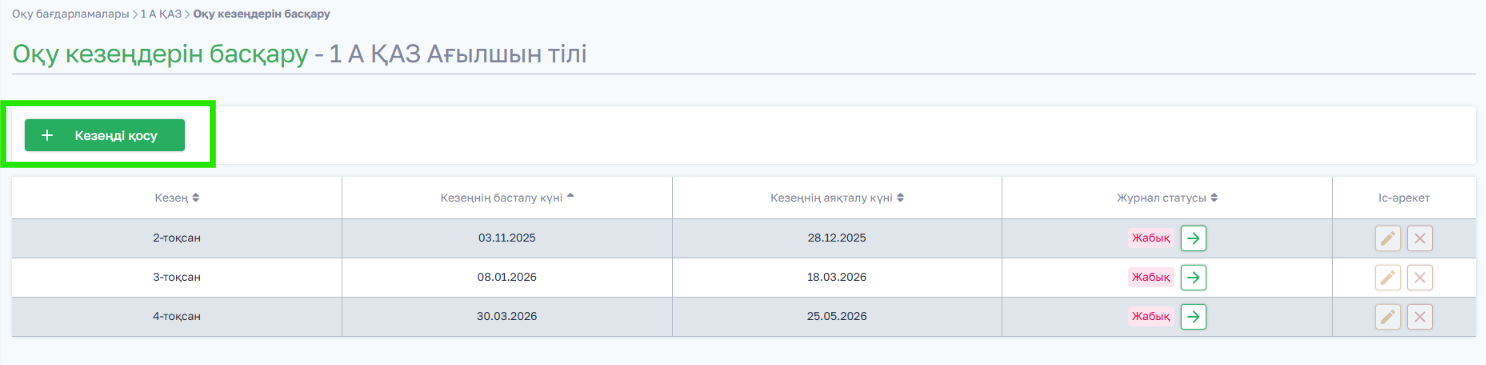Sort by Кезеңнің аяқталу күні column
Image resolution: width=1486 pixels, height=365 pixels.
pos(837,198)
